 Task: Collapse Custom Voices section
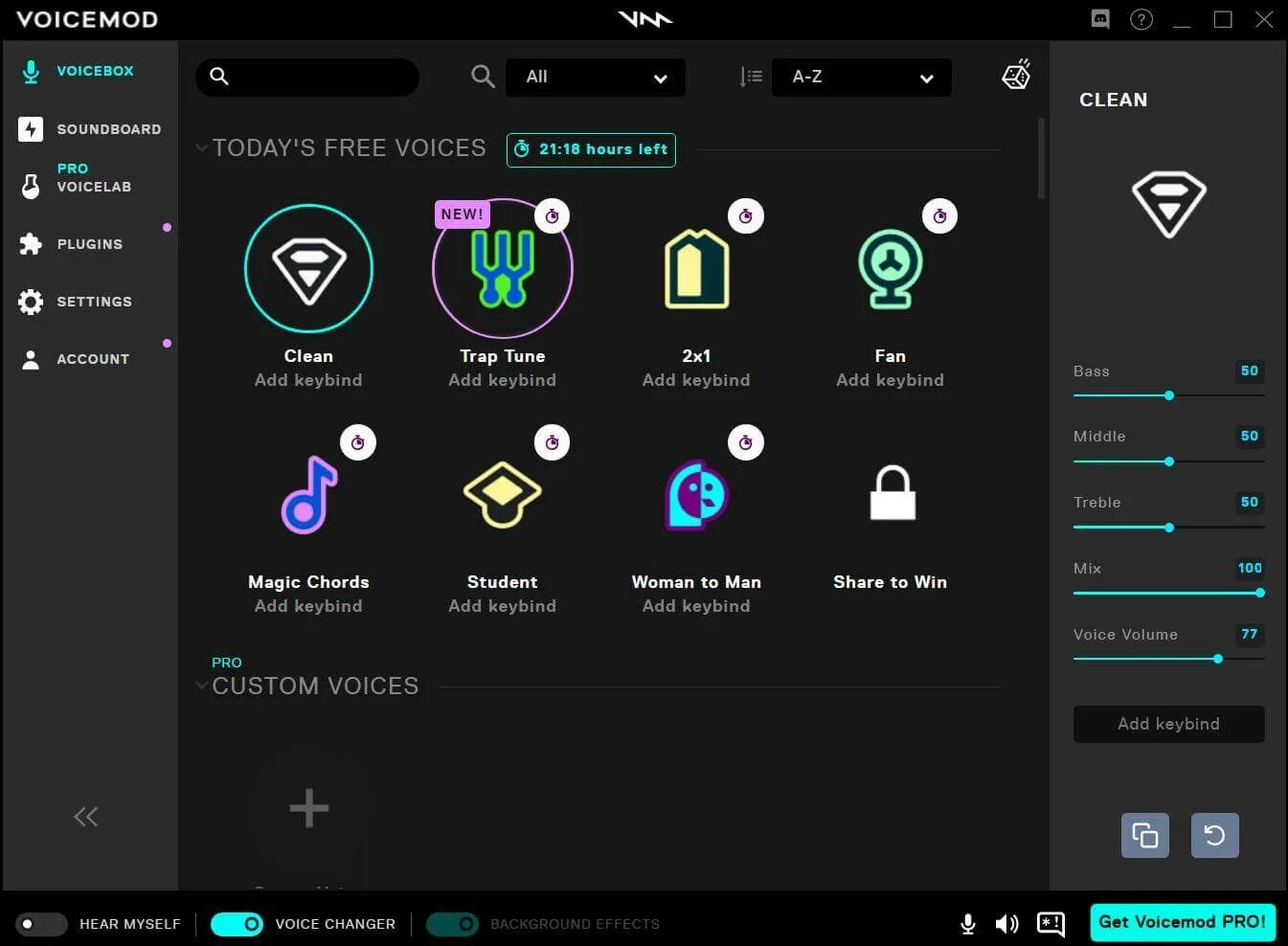[x=201, y=686]
